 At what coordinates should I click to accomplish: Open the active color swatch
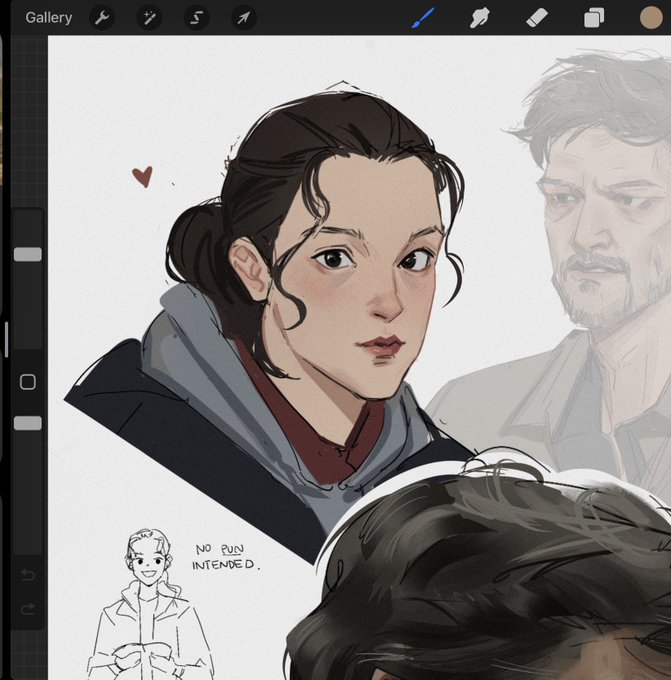651,18
